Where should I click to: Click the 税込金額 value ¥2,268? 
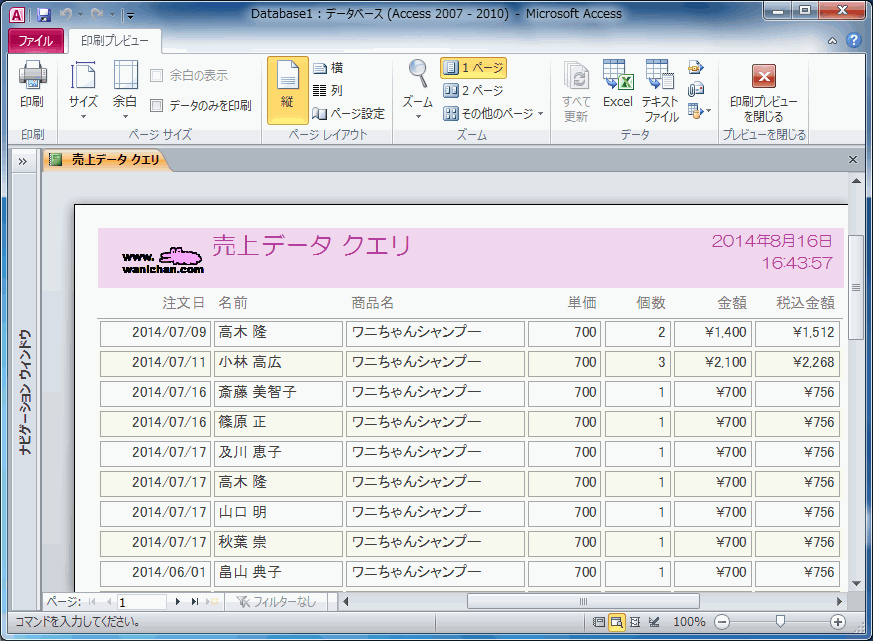(x=797, y=363)
